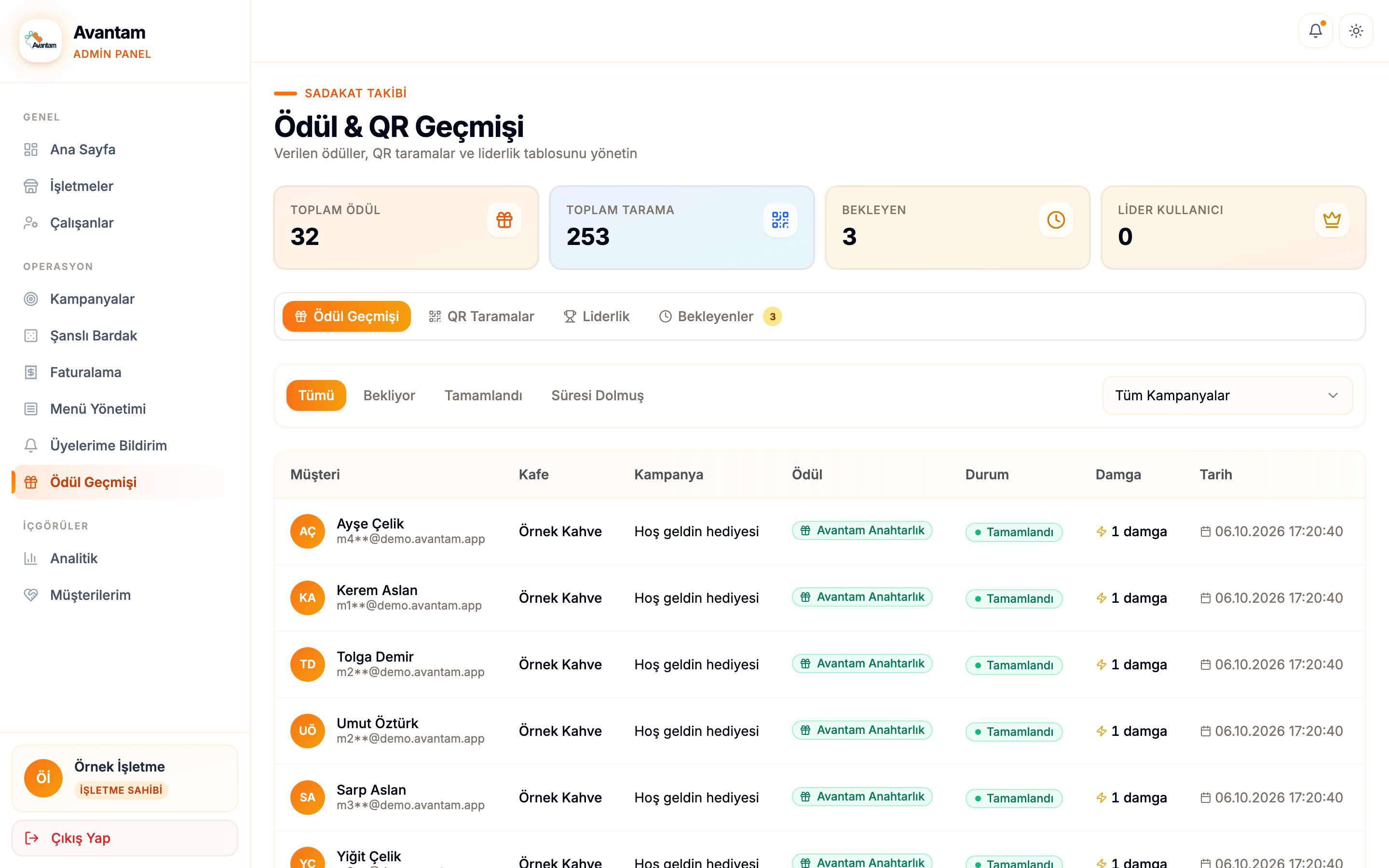Open Kampanyalar in sidebar
The image size is (1389, 868).
pos(119,299)
